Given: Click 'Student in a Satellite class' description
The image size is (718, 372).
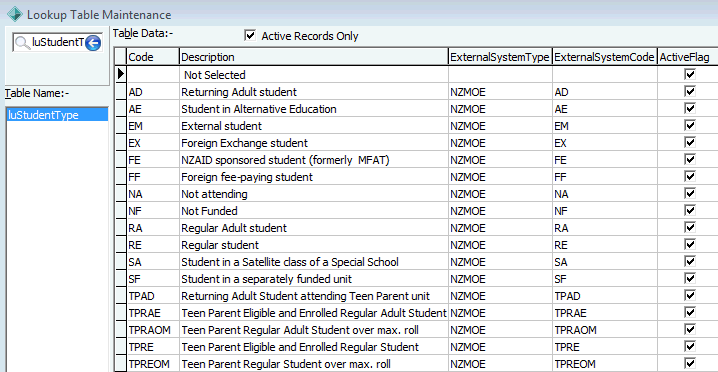Looking at the screenshot, I should point(313,262).
